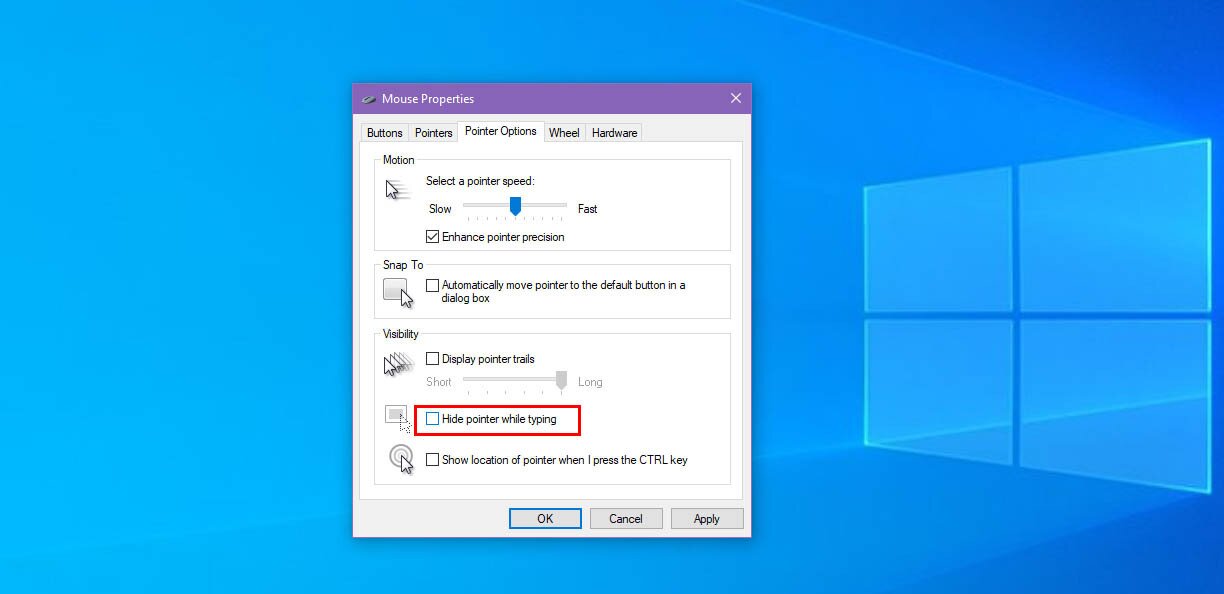
Task: Check Automatically move pointer to default button
Action: [432, 285]
